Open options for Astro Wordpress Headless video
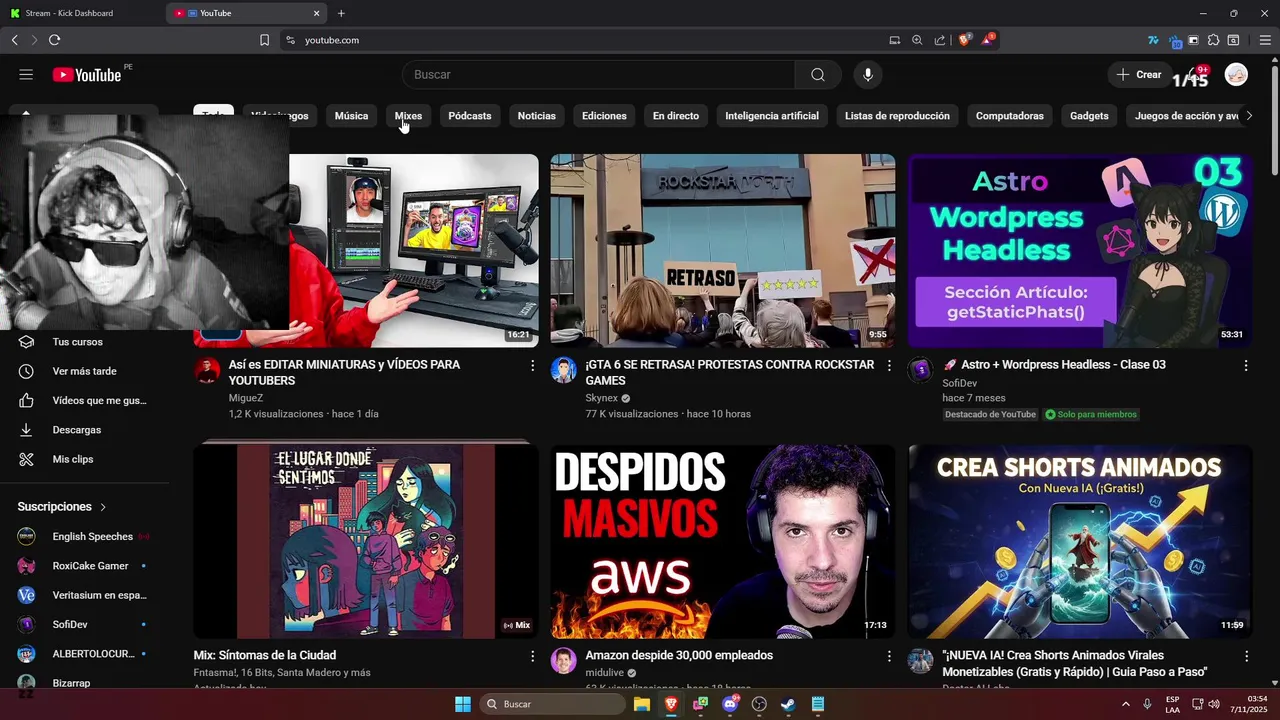The image size is (1280, 720). (x=1246, y=366)
